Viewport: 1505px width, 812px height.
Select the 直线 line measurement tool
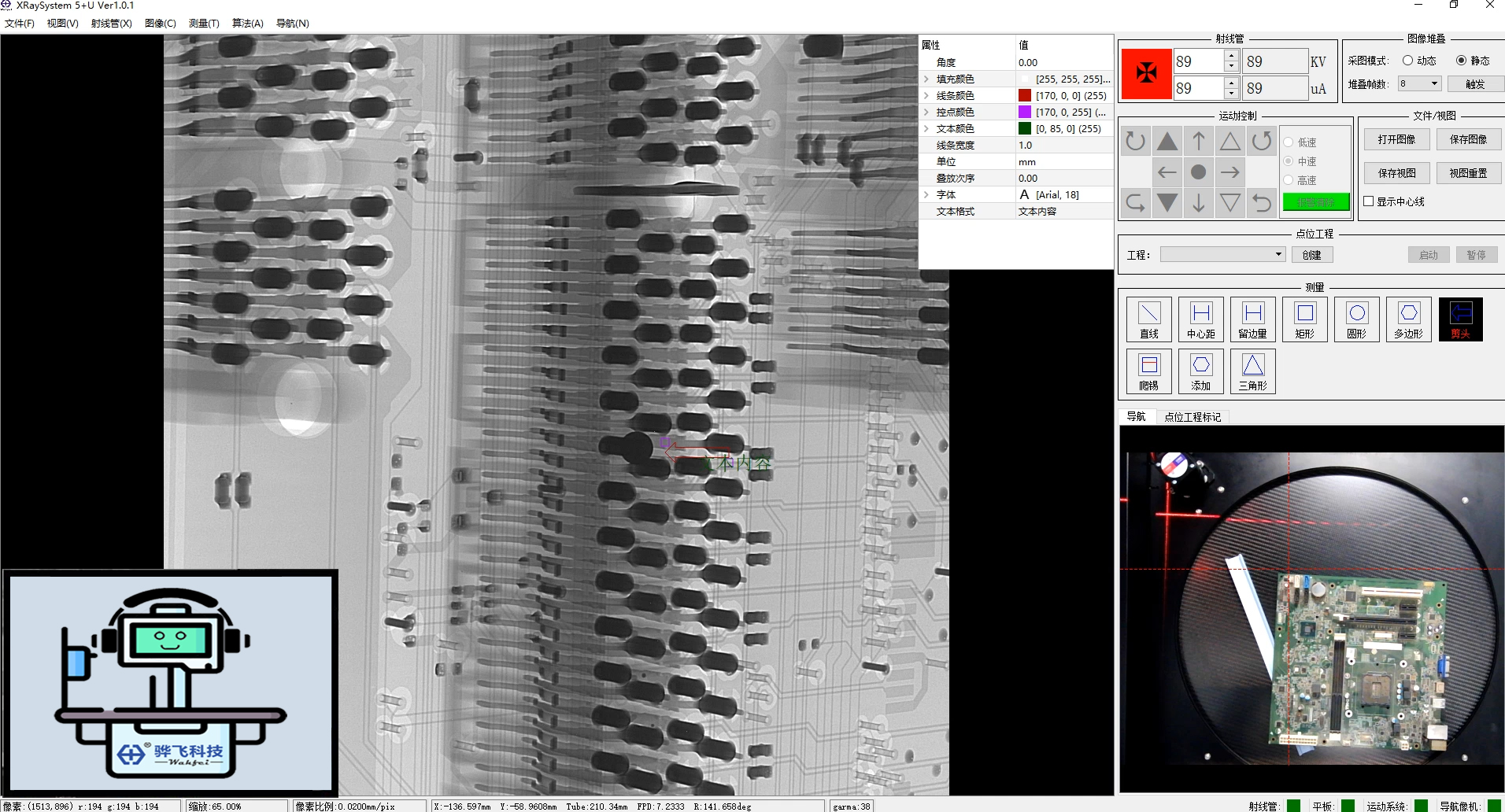point(1149,319)
